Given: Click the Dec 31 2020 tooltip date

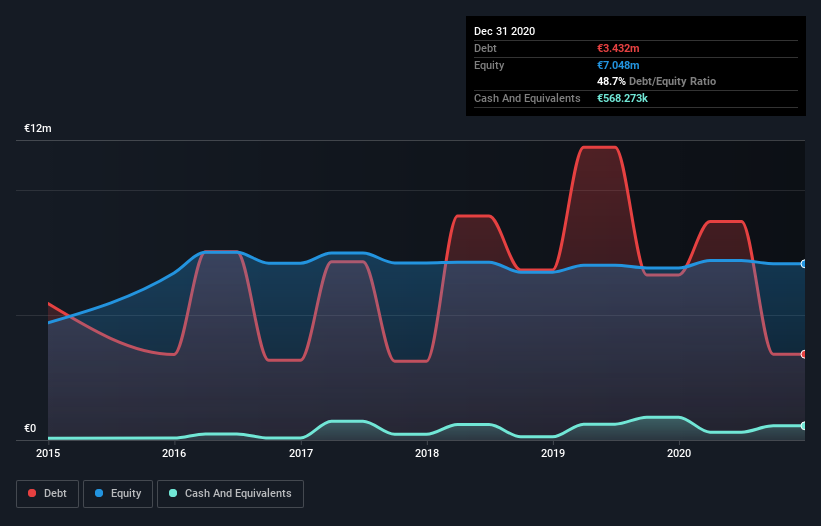Looking at the screenshot, I should (x=504, y=31).
